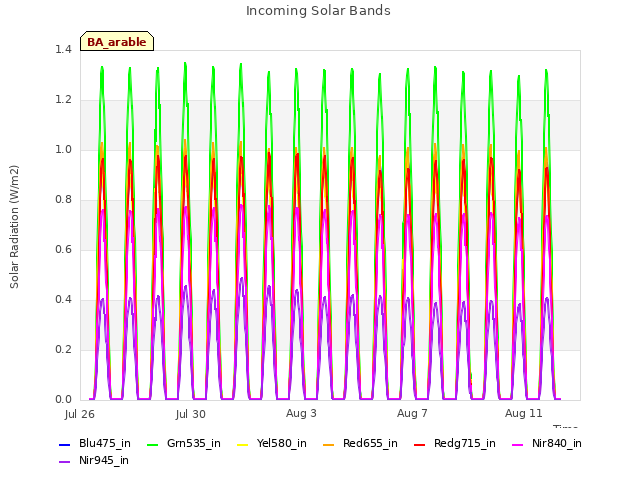Toggle Blu475_in series in legend

tap(95, 444)
